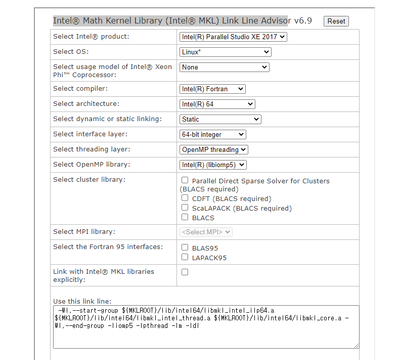
Task: Open the Xeon Phi Coprocessor usage dropdown
Action: click(x=224, y=67)
